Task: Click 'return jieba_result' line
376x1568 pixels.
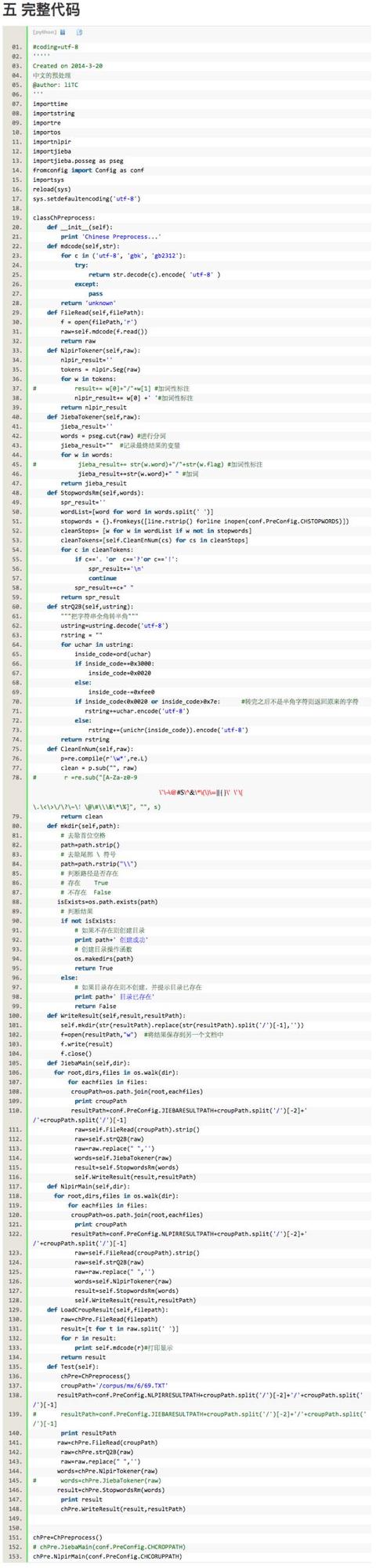Action: (94, 483)
